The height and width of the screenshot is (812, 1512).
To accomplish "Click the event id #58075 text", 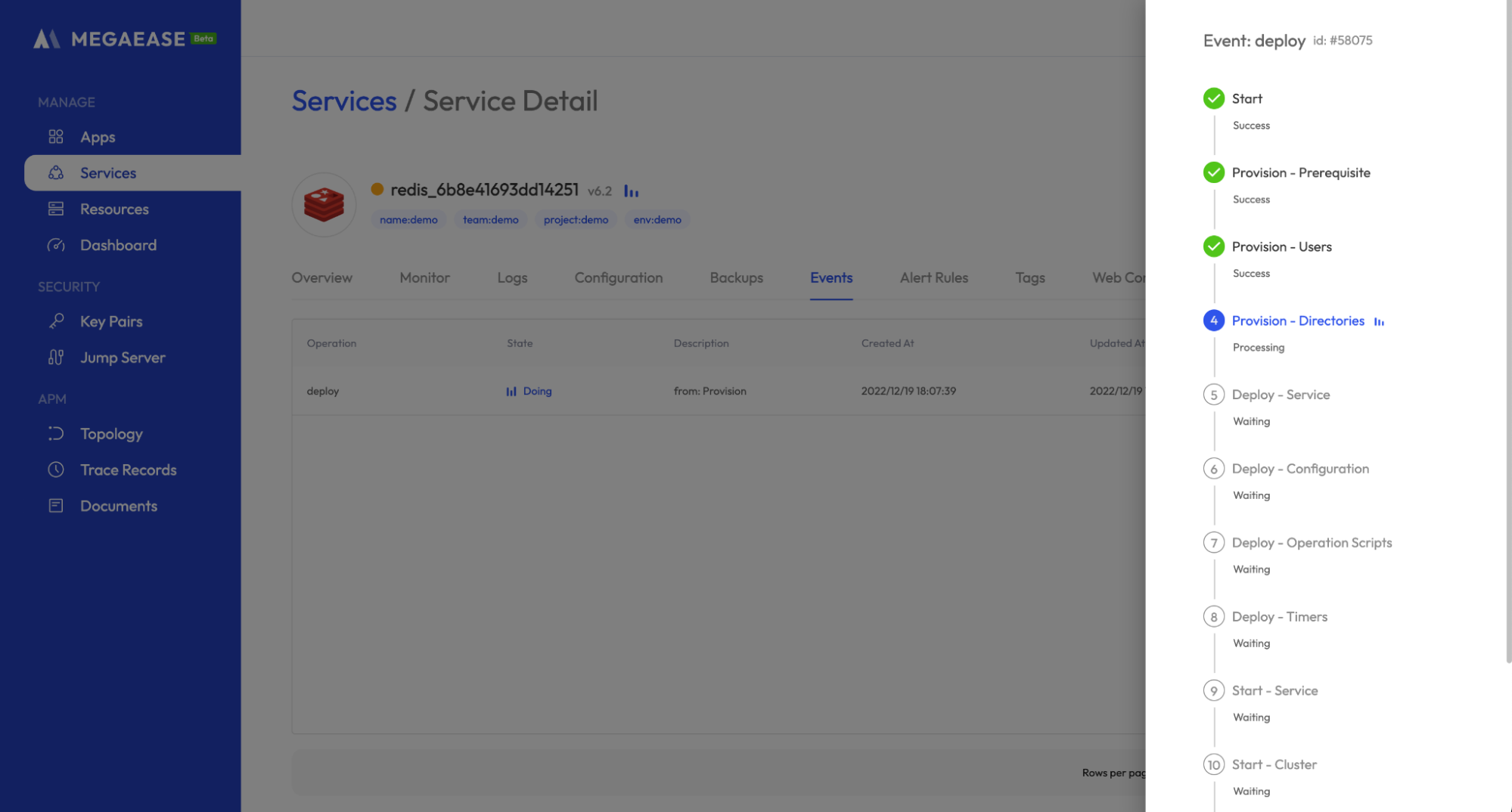I will 1343,40.
